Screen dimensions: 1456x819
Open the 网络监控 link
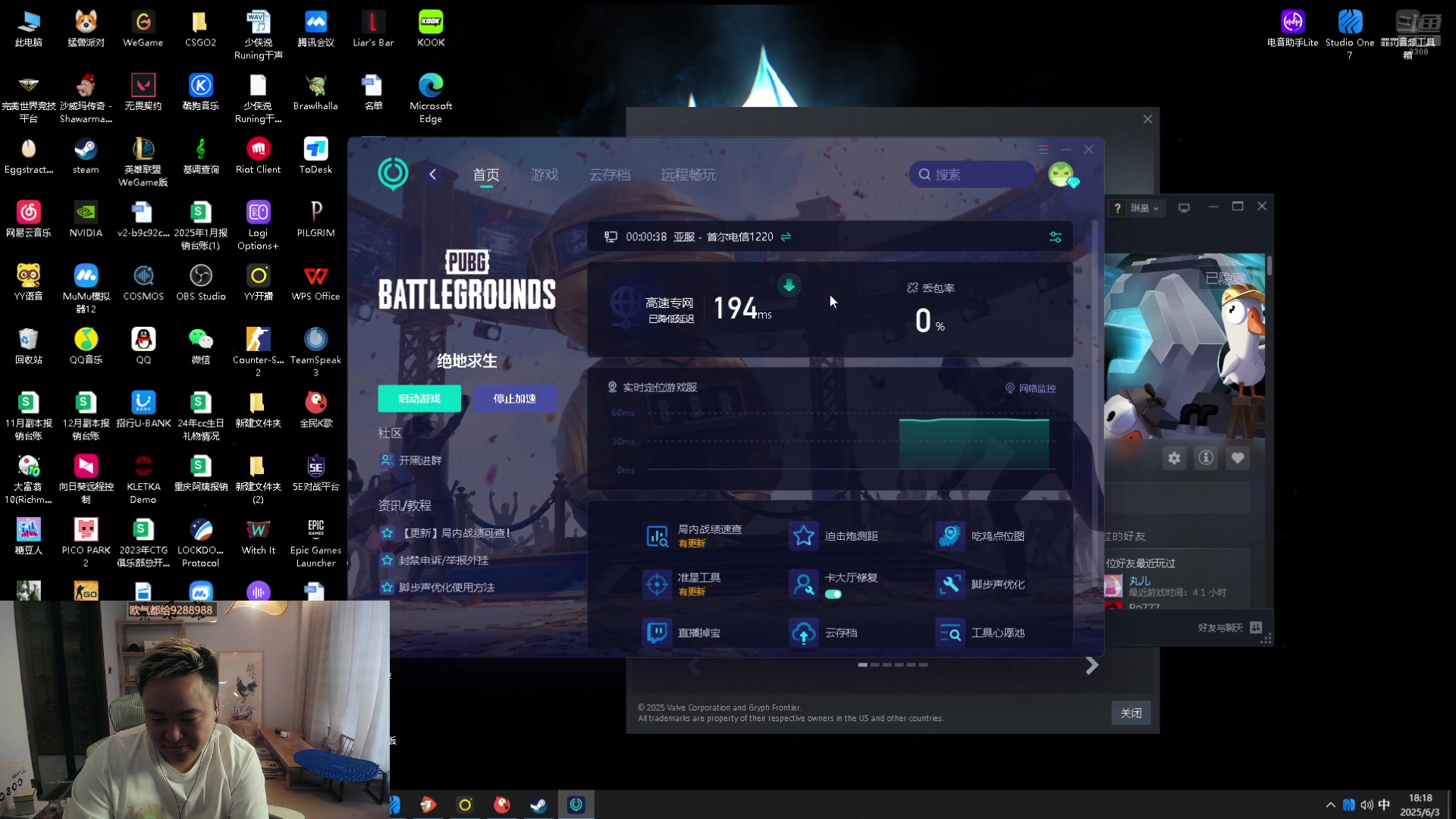coord(1031,388)
